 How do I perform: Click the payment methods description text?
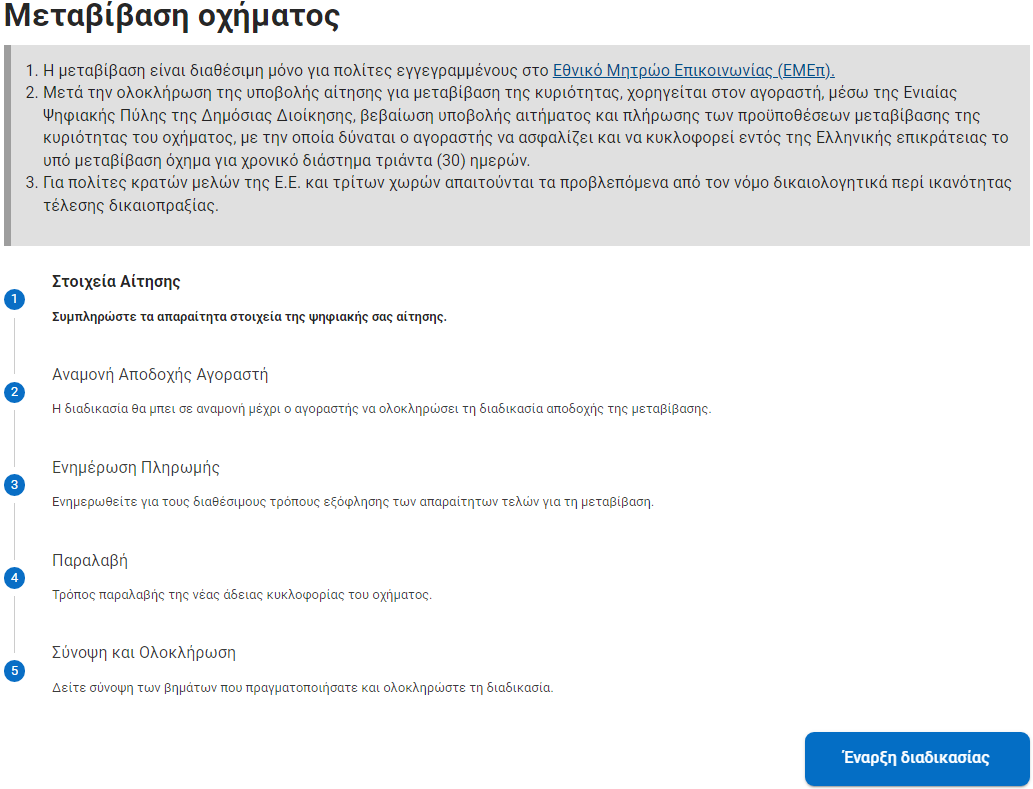352,502
